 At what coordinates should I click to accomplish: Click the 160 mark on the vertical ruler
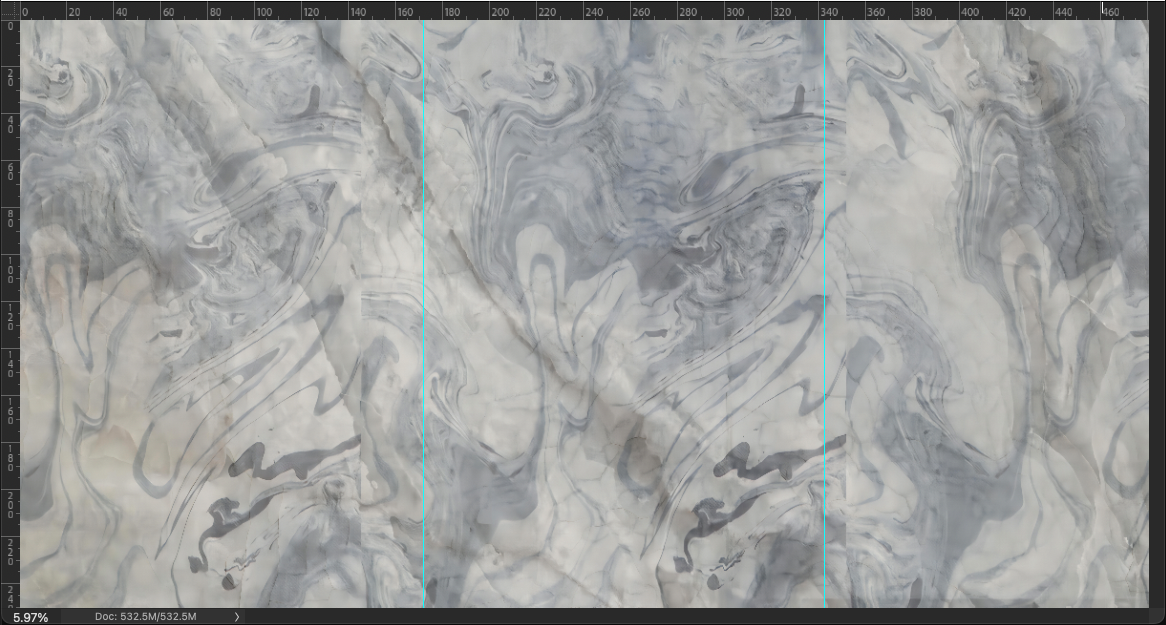pos(10,408)
